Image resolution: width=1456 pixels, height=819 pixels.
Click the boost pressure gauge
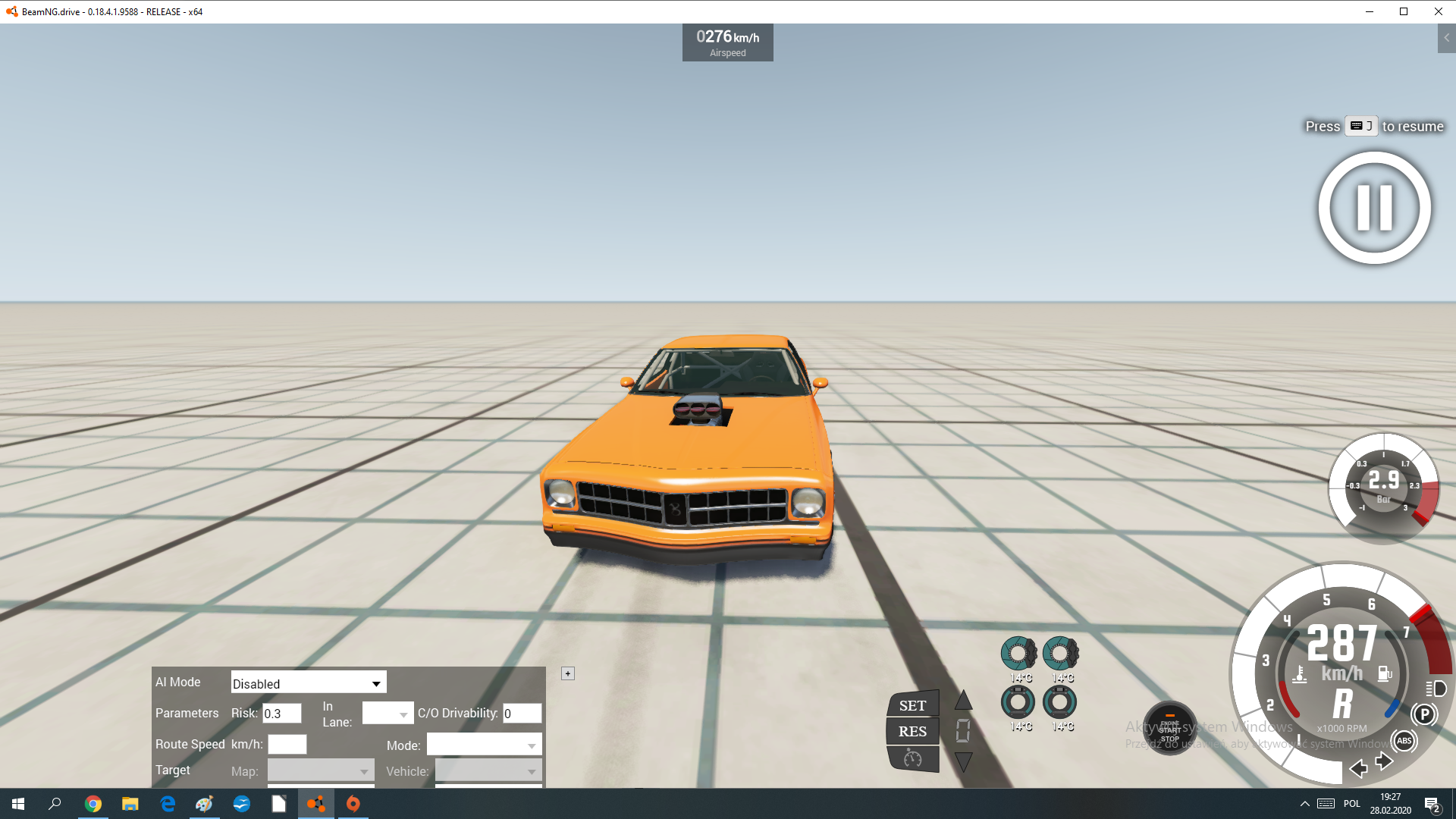point(1383,488)
